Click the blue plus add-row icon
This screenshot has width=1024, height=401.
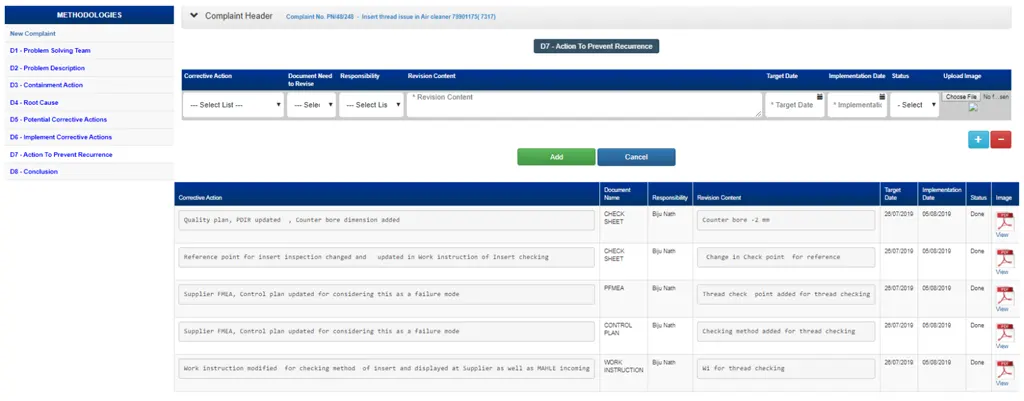click(977, 140)
